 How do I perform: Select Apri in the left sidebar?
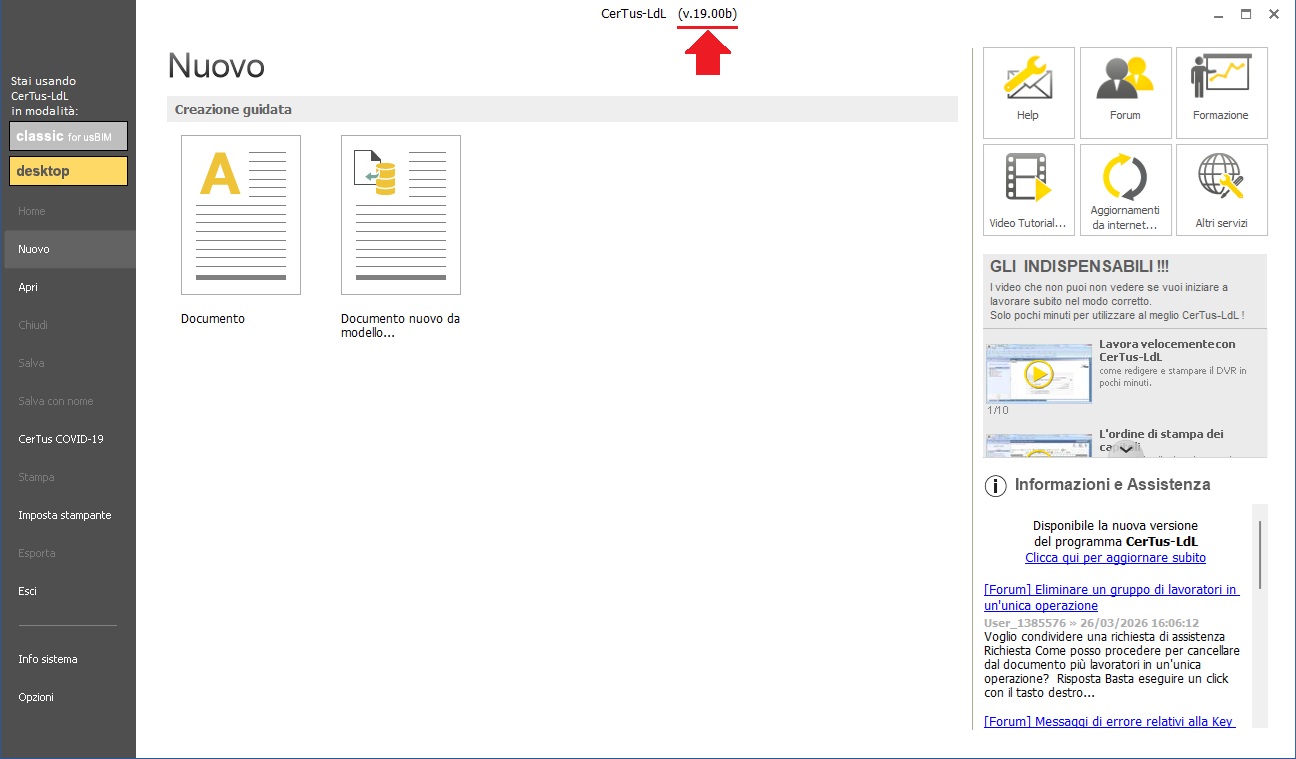(28, 287)
